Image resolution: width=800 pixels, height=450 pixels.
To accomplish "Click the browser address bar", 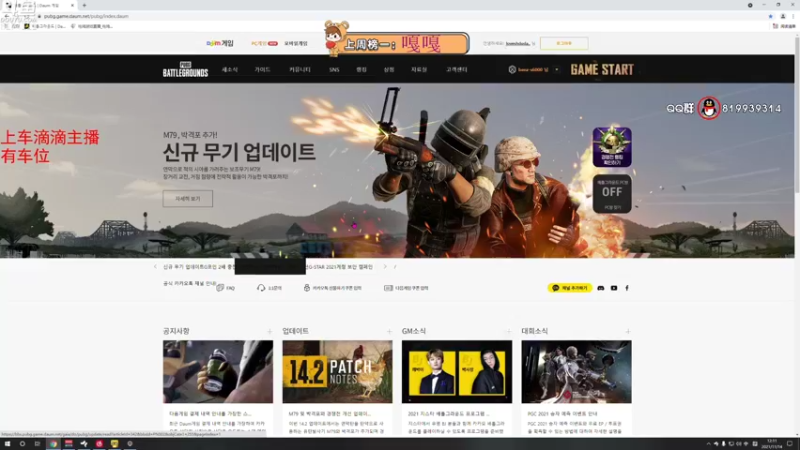I will click(x=398, y=16).
